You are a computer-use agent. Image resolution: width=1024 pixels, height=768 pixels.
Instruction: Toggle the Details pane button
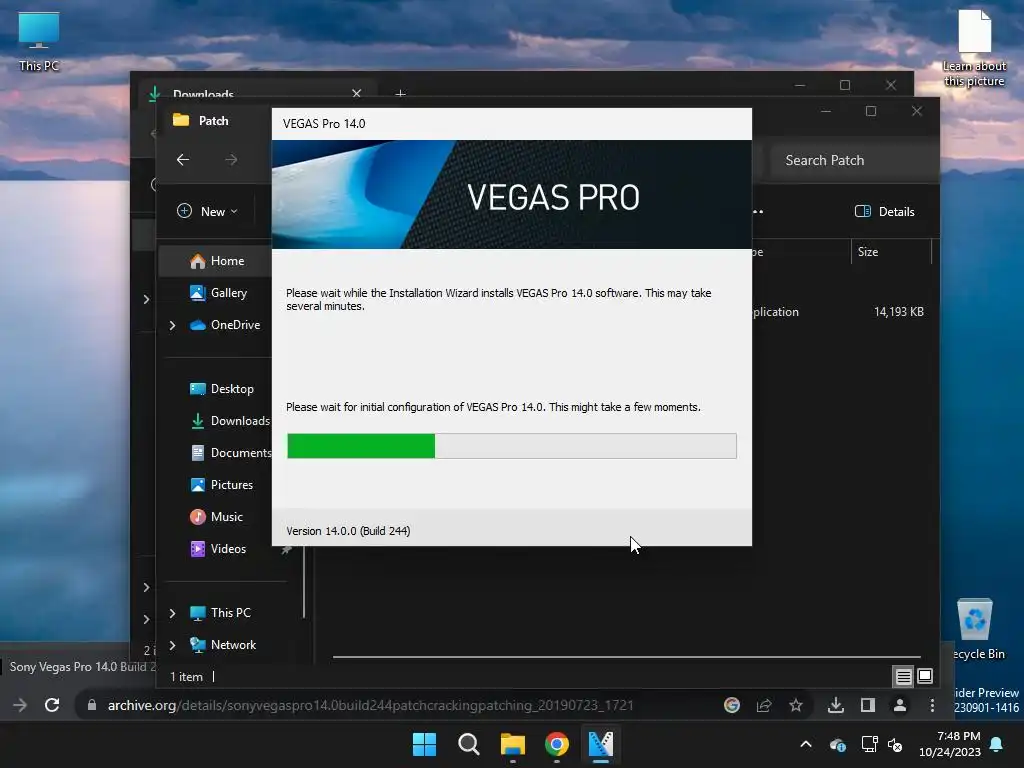pyautogui.click(x=885, y=212)
